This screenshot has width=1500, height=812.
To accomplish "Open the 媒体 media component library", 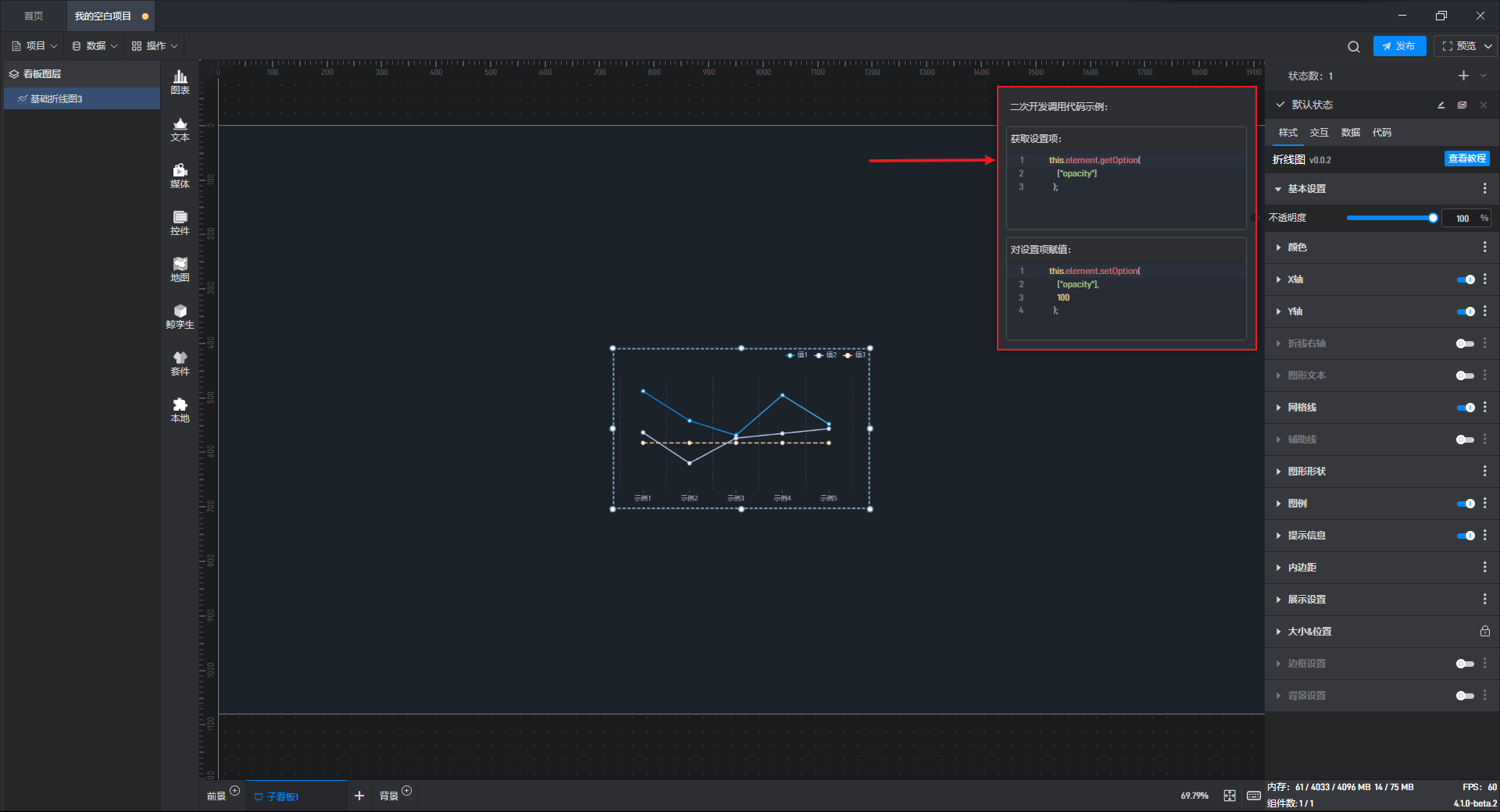I will (x=180, y=176).
